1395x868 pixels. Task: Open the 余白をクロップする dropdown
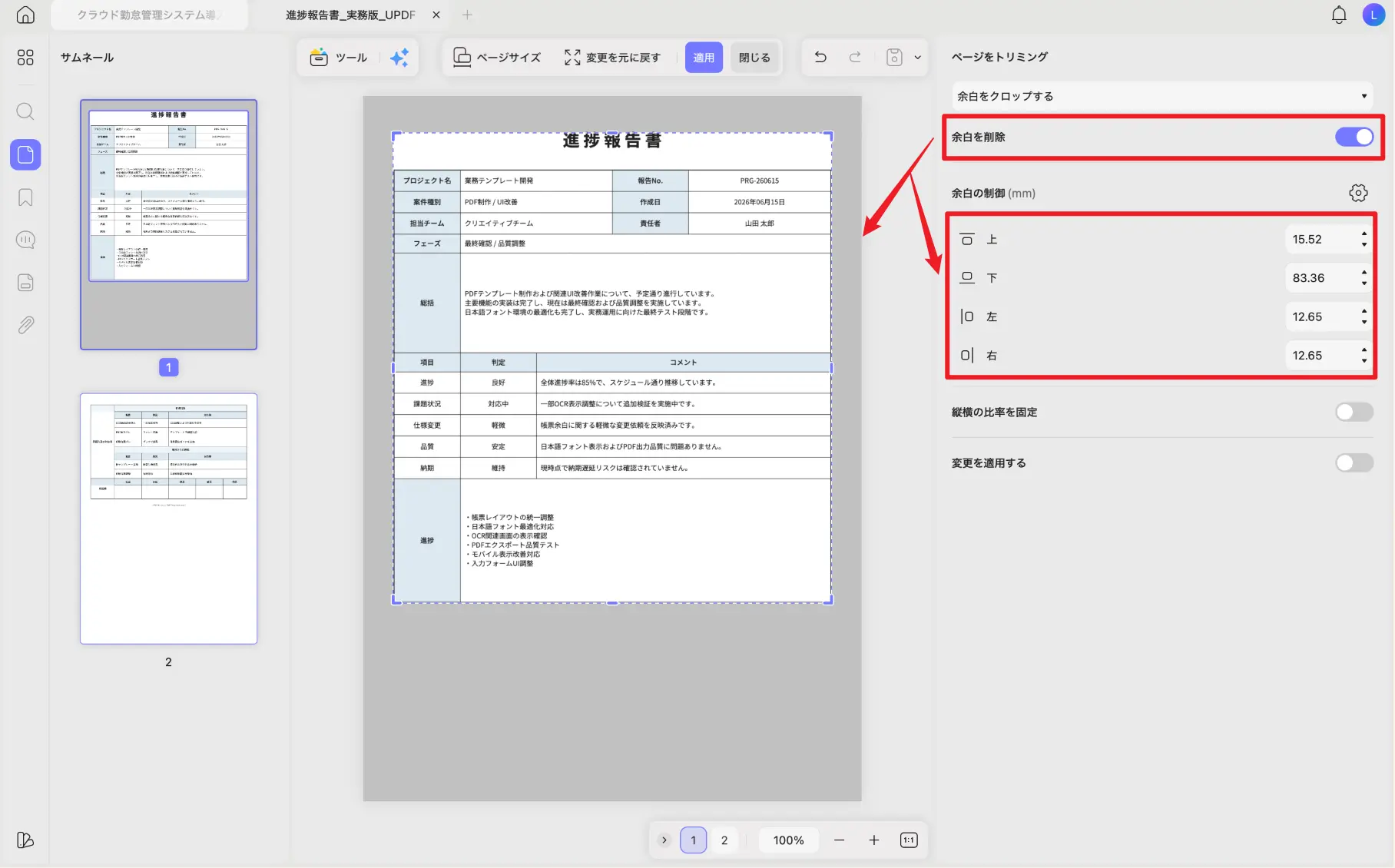1162,96
